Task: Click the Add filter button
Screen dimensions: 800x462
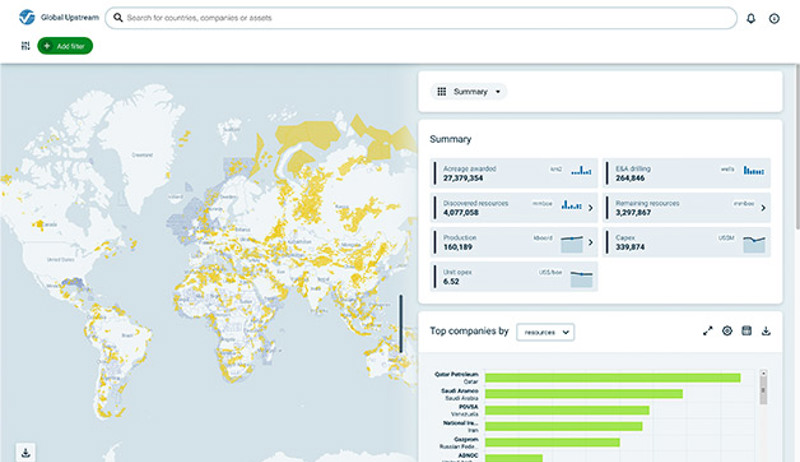Action: pos(65,46)
